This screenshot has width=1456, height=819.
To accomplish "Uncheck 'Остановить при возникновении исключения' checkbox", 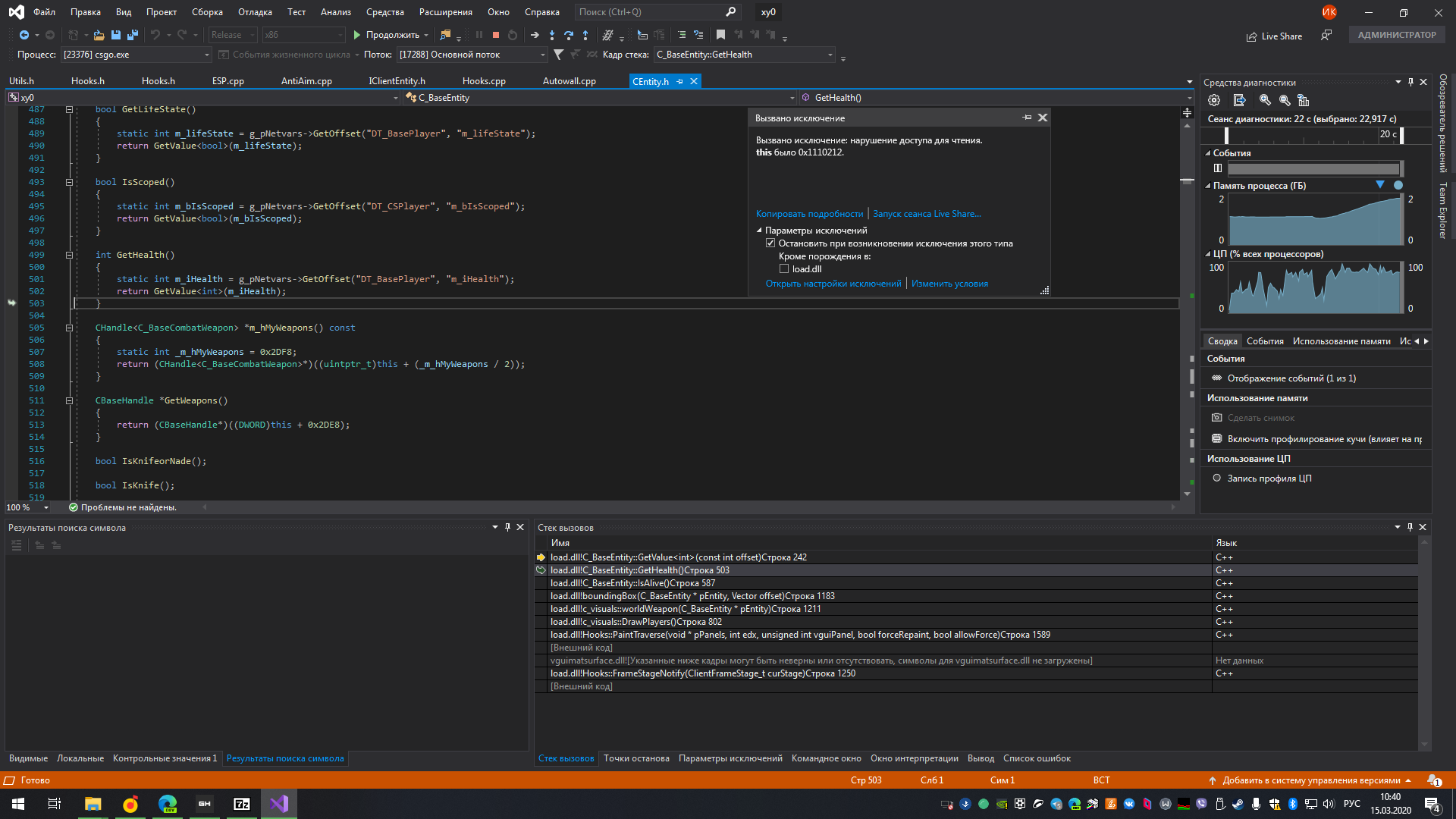I will [x=770, y=243].
